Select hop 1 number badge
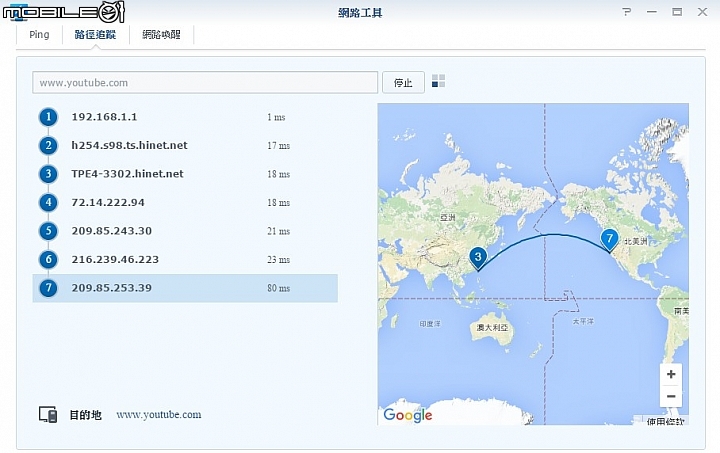Viewport: 720px width, 453px height. click(48, 117)
